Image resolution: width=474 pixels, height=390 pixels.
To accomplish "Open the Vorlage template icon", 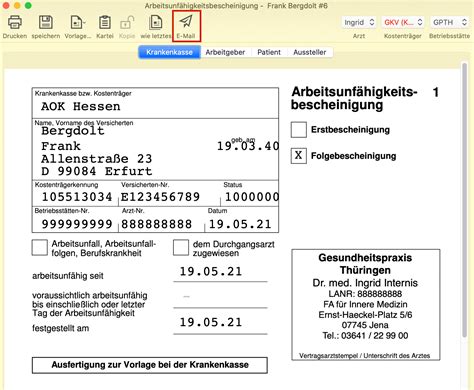I will pos(77,23).
